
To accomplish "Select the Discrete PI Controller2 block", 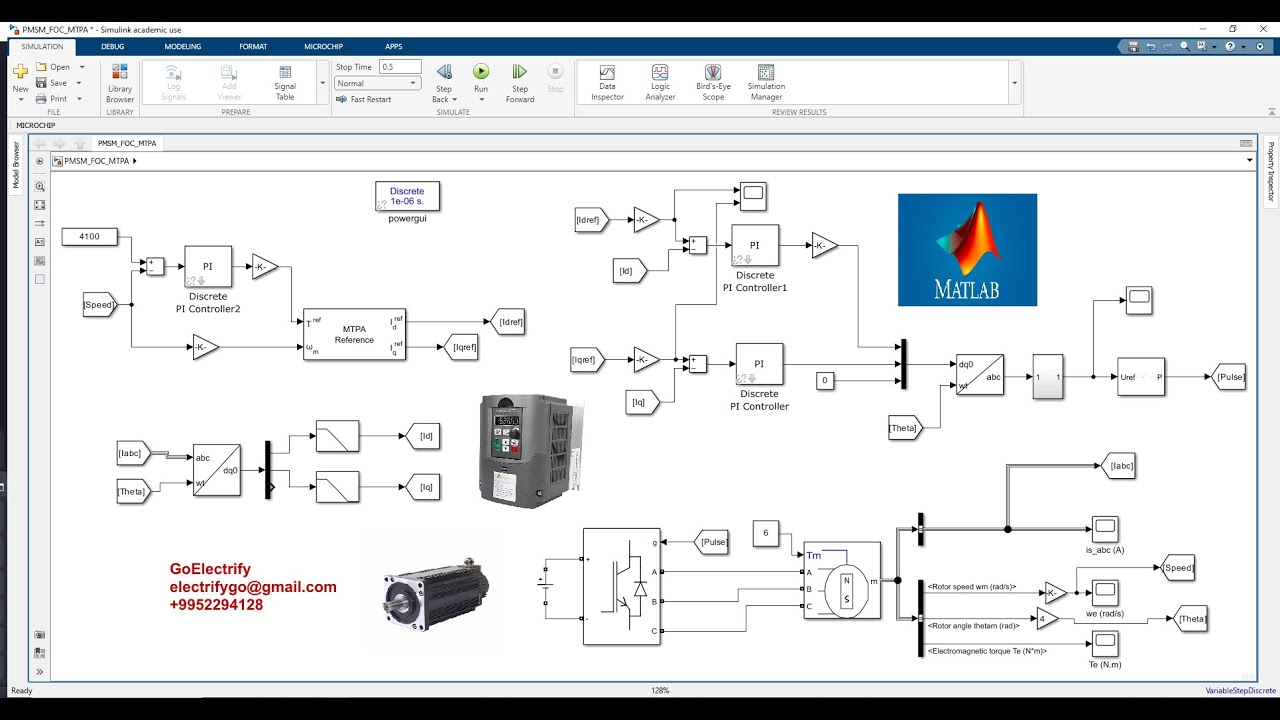I will pos(208,267).
